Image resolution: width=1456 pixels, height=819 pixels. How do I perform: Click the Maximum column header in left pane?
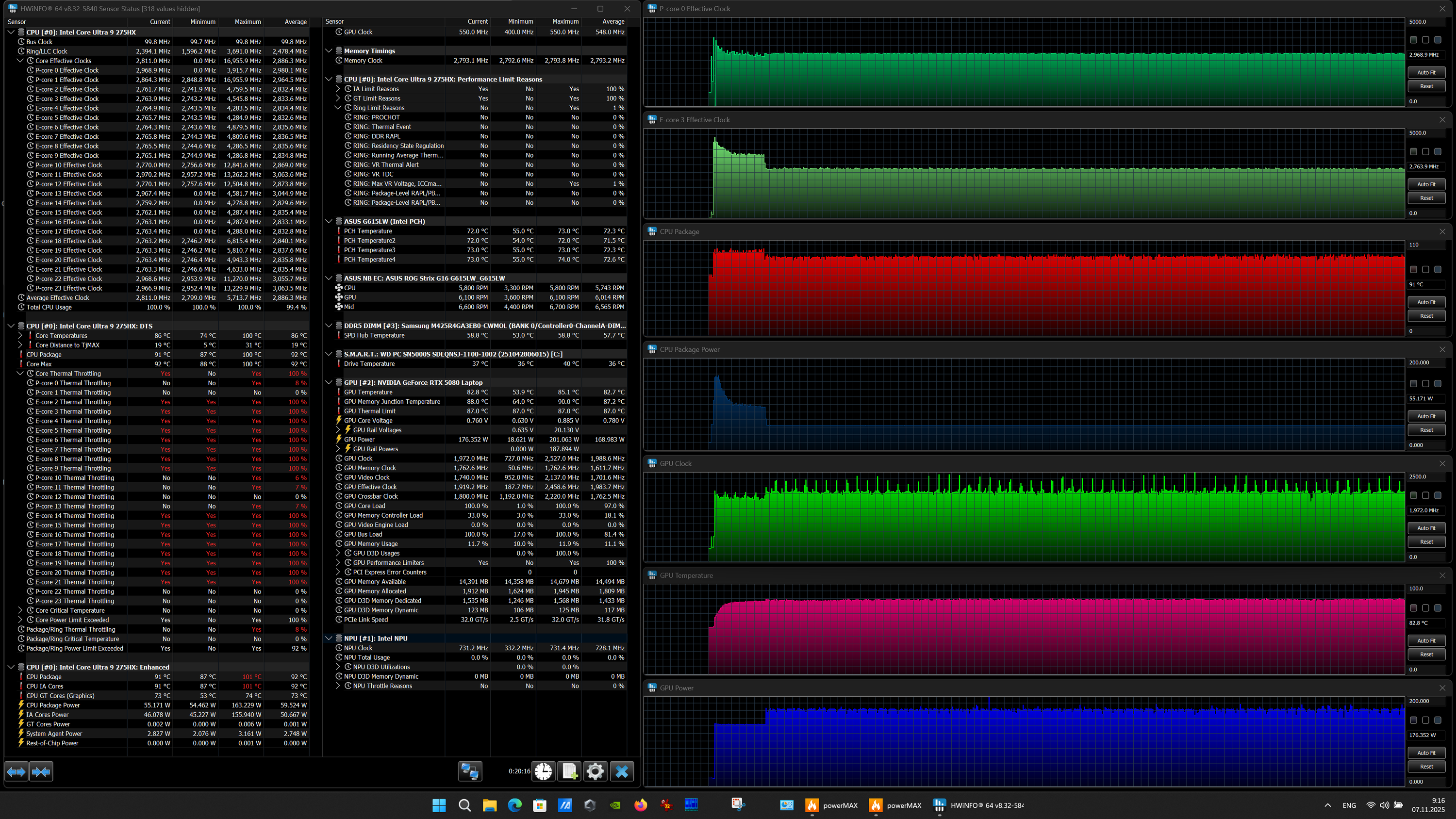[x=248, y=21]
